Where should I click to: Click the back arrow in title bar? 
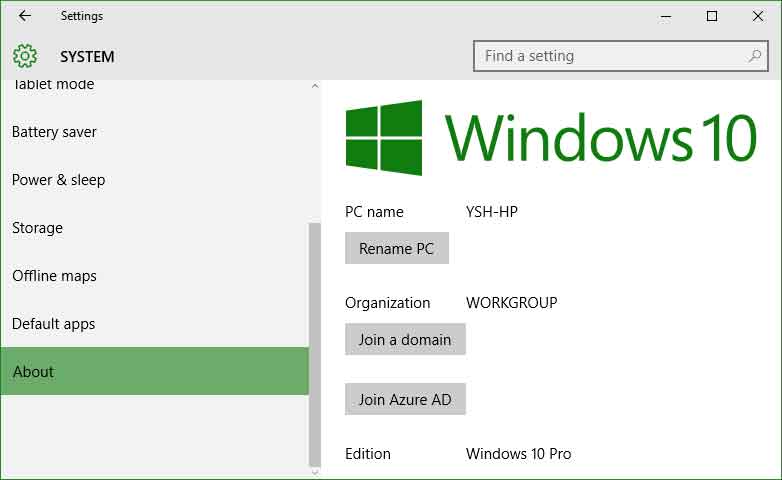pyautogui.click(x=25, y=16)
